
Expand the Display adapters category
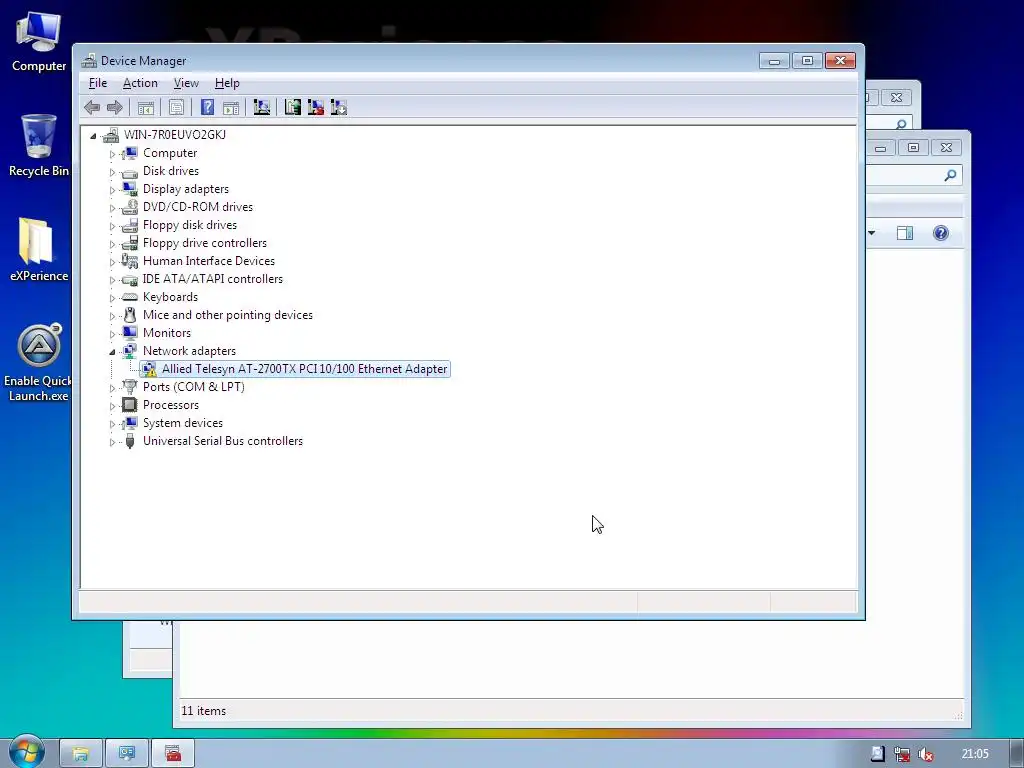pyautogui.click(x=112, y=190)
